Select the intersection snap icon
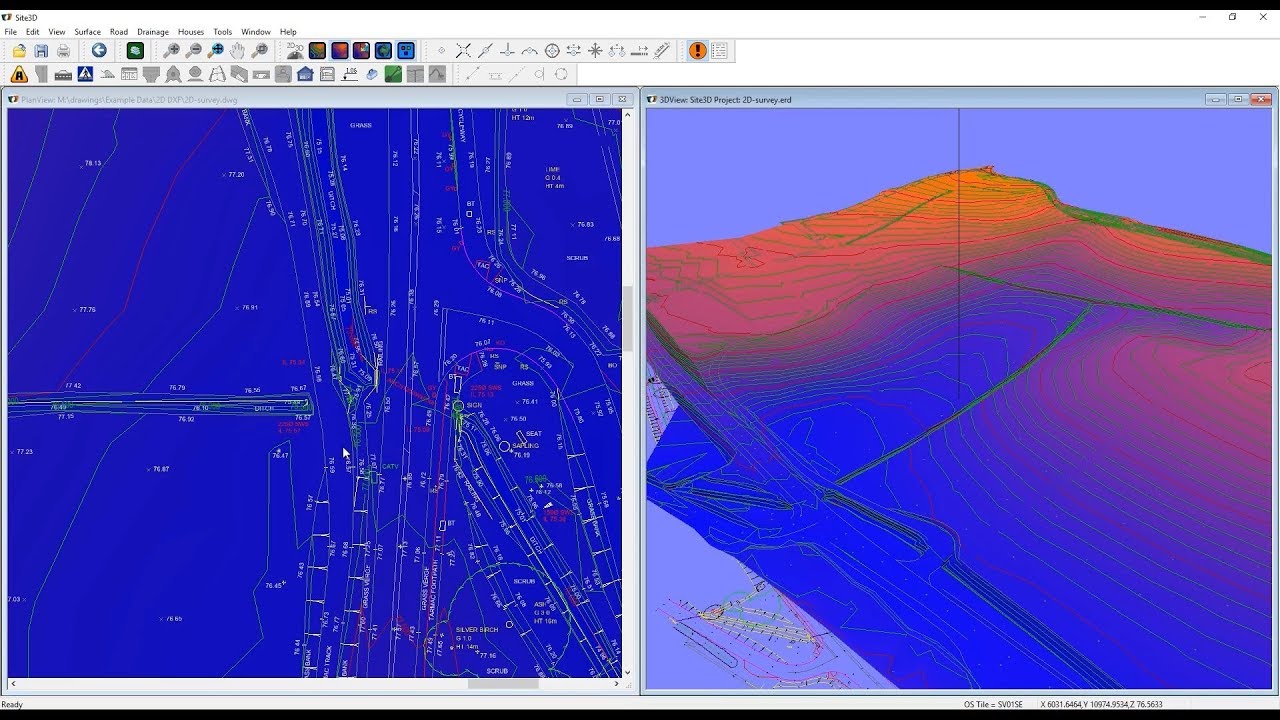The image size is (1280, 720). pyautogui.click(x=463, y=51)
